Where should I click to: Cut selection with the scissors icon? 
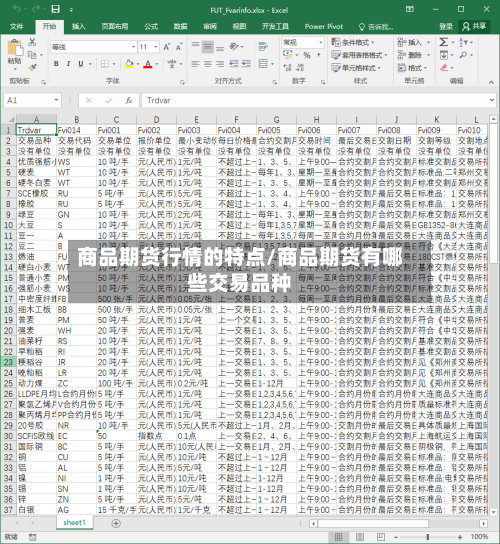(32, 42)
